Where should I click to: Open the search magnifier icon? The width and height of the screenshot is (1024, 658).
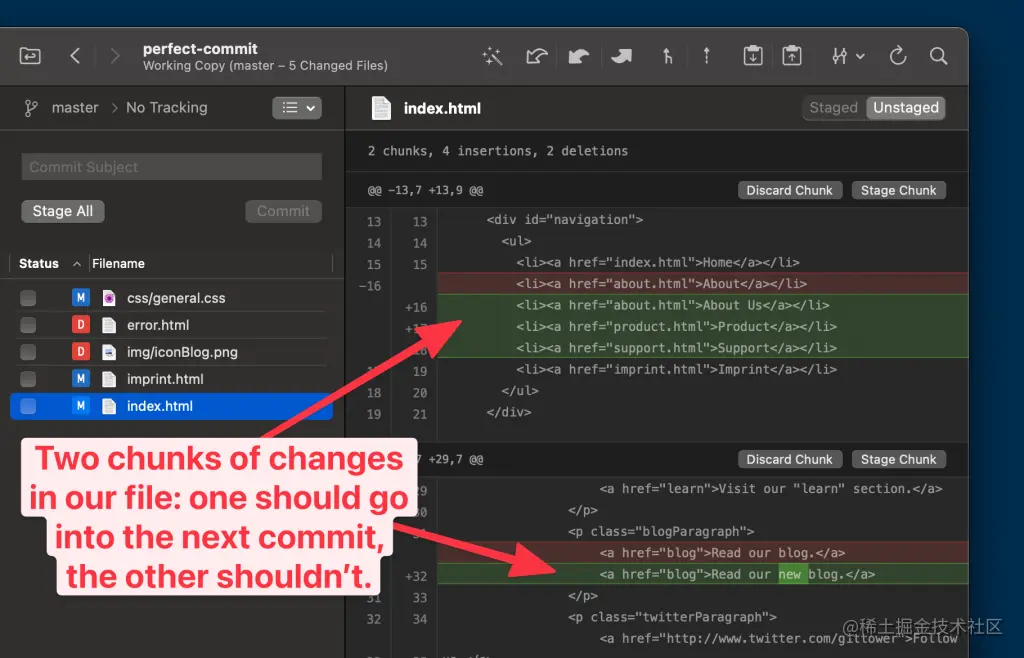pos(938,56)
